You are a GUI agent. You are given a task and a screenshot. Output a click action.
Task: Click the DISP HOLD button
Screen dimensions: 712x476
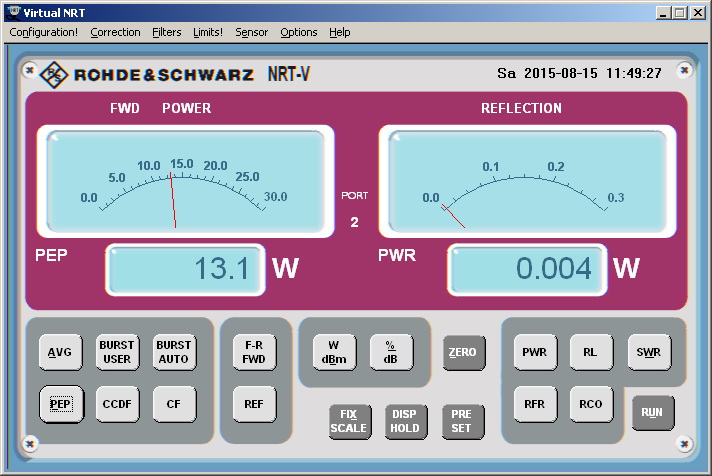click(405, 421)
